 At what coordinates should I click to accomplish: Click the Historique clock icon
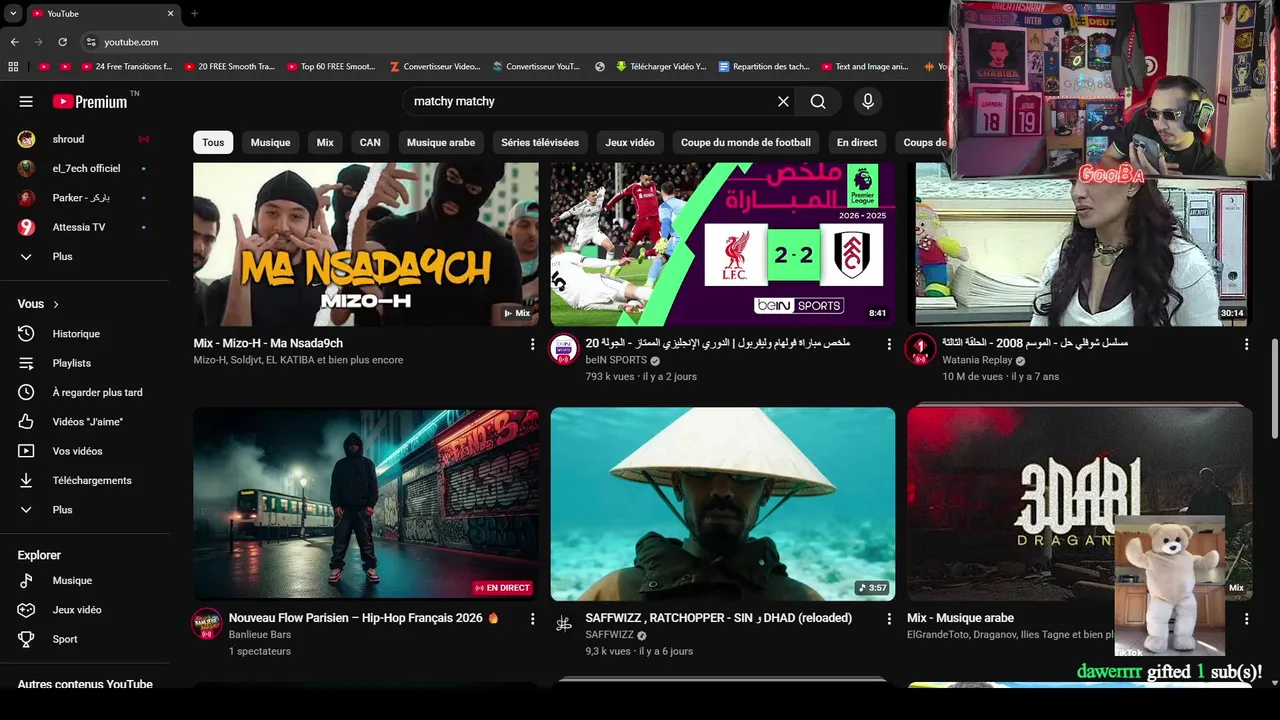coord(26,334)
